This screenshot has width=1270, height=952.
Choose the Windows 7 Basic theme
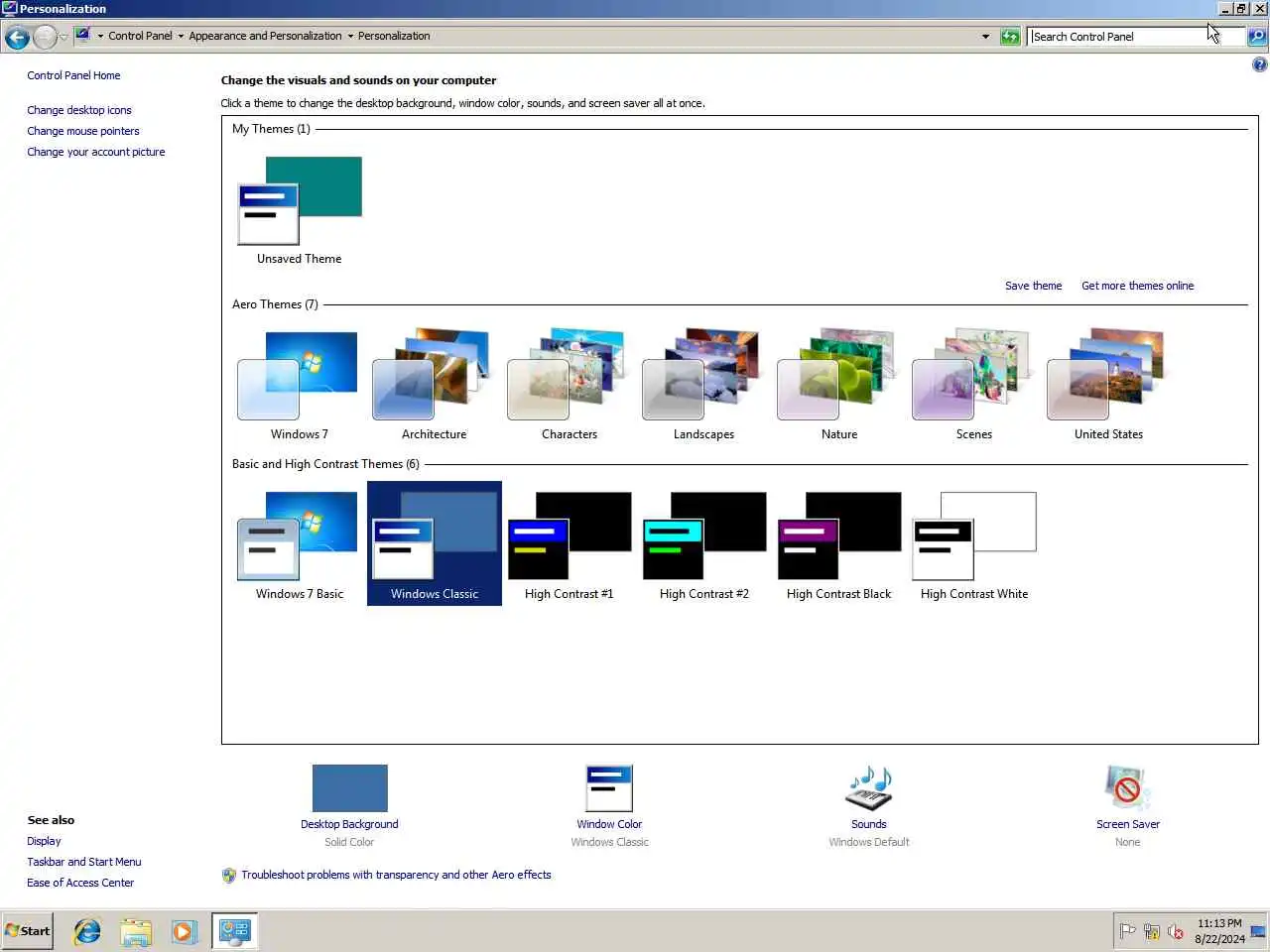tap(300, 544)
